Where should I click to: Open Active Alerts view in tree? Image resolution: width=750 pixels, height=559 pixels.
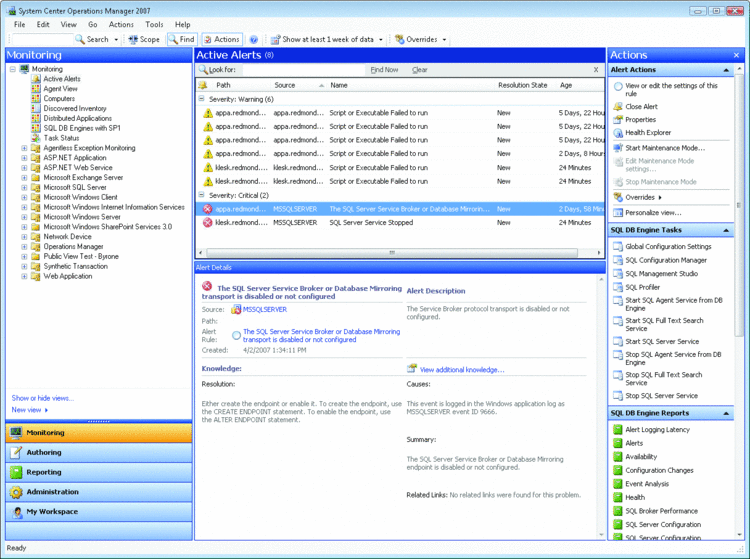click(62, 79)
